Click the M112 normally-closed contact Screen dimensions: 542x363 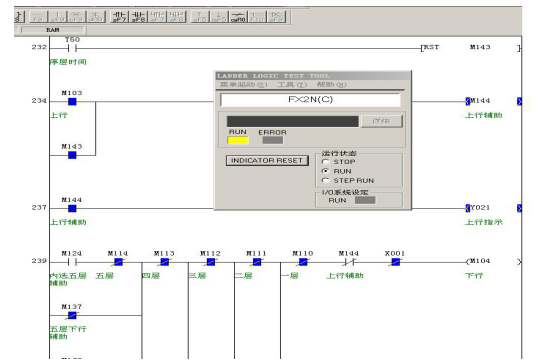pyautogui.click(x=211, y=262)
